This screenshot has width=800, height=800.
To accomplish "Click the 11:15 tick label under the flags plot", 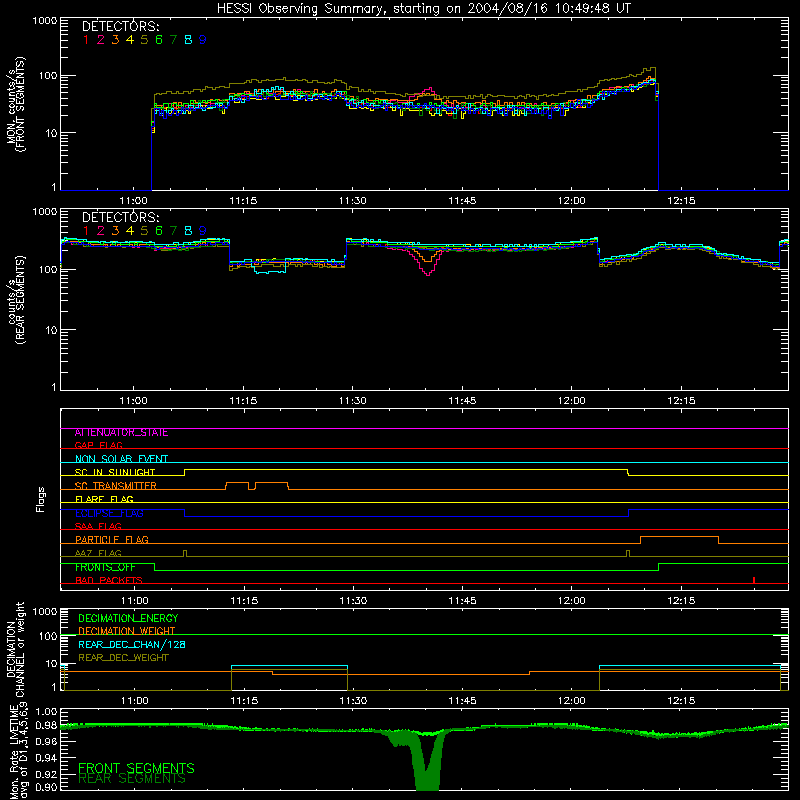I will [x=244, y=601].
